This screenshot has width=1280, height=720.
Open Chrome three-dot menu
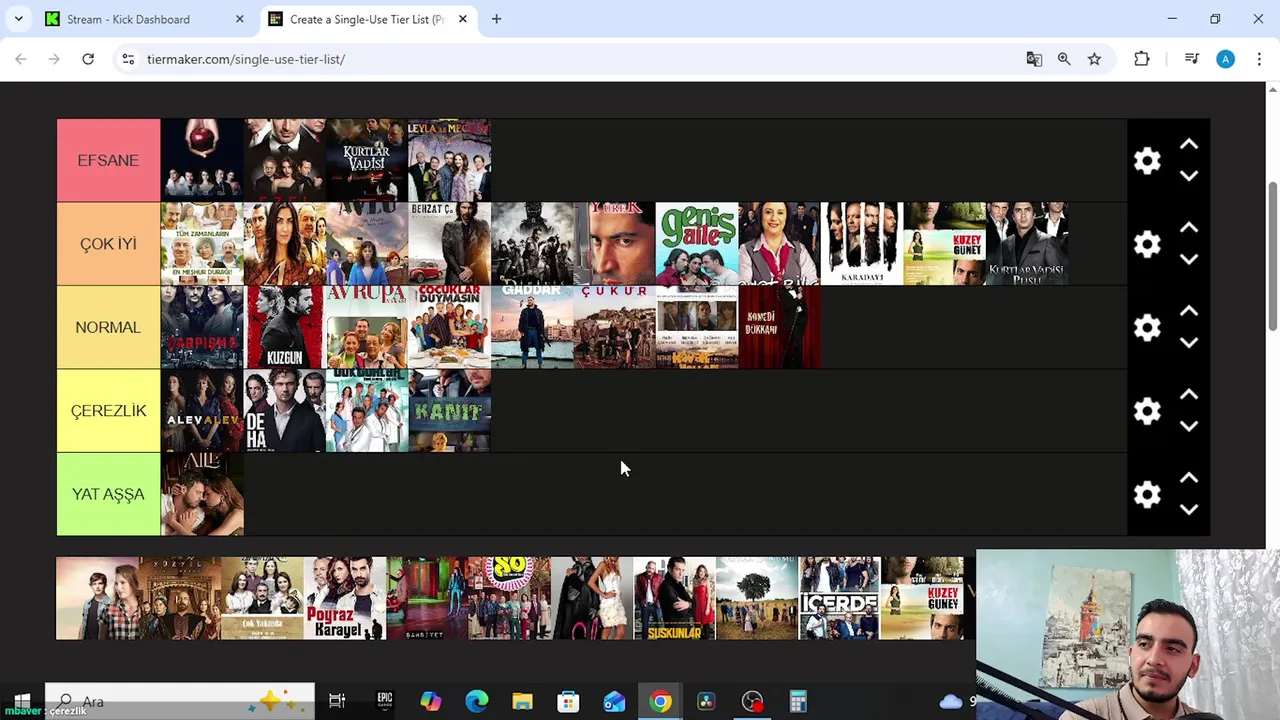click(1259, 59)
